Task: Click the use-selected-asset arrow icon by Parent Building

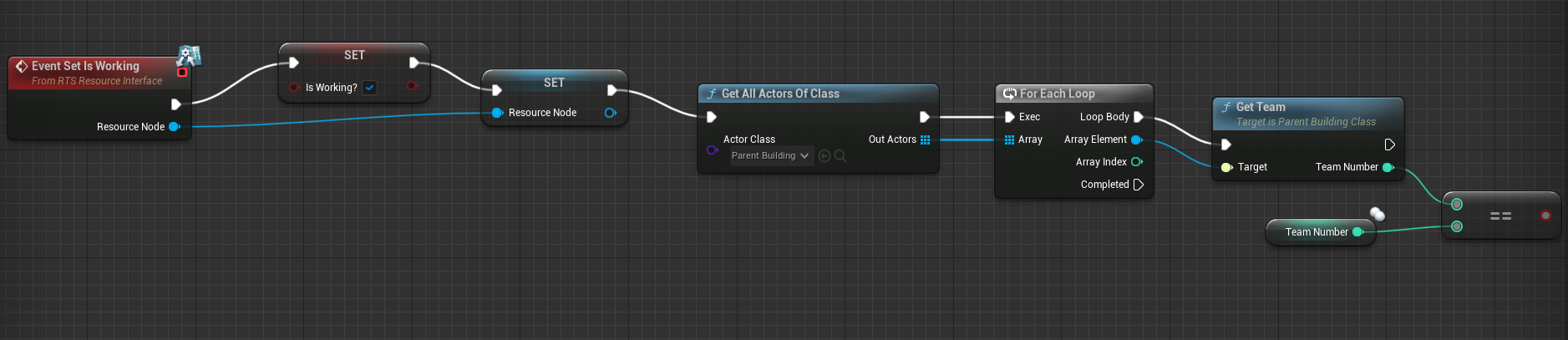Action: [825, 155]
